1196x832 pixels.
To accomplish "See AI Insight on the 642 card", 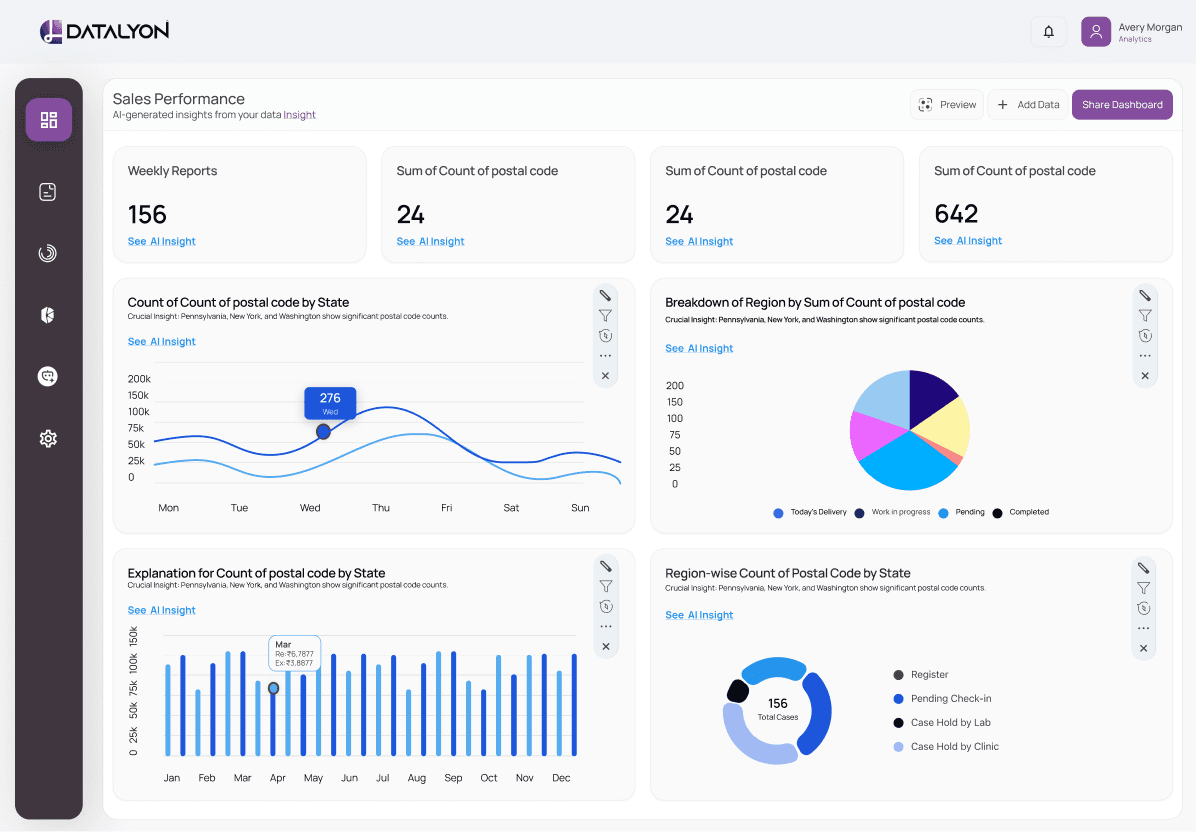I will tap(968, 240).
